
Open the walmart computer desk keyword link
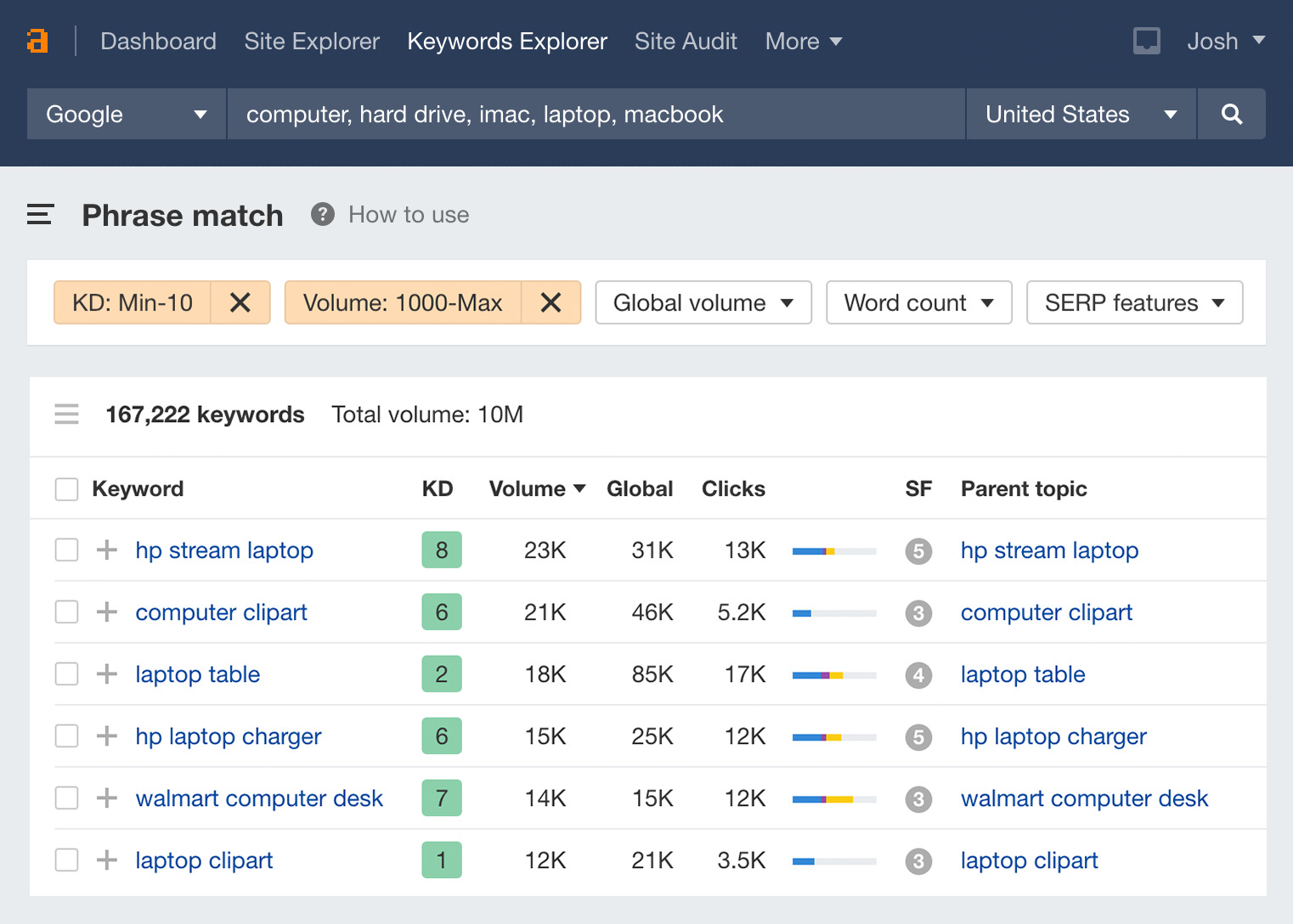pos(259,798)
